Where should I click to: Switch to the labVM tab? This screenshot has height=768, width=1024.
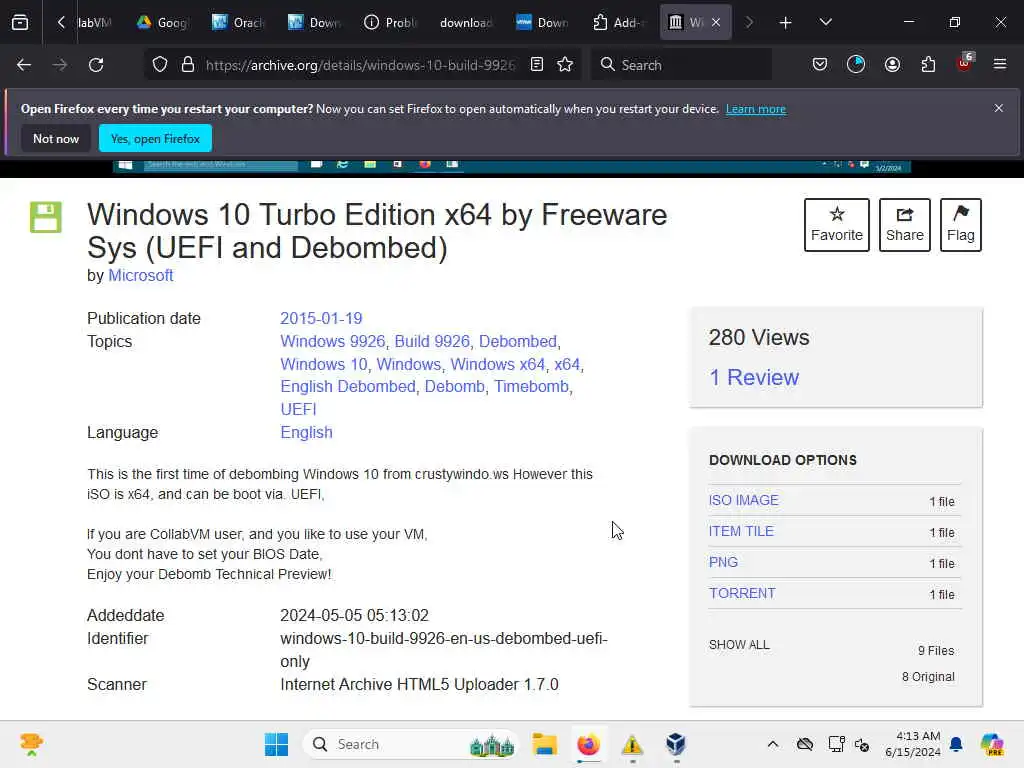point(95,23)
